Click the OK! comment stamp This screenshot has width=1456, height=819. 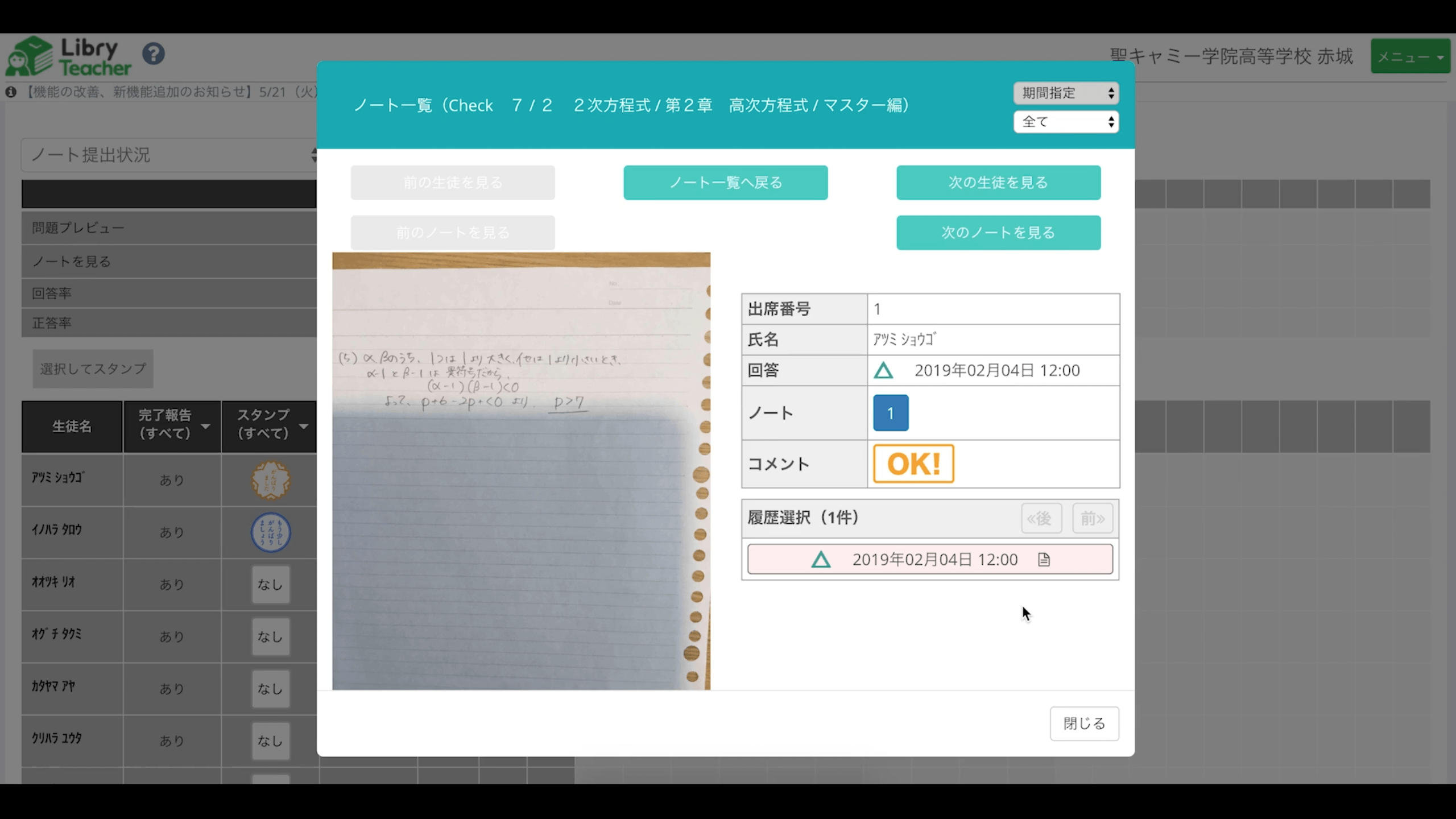[913, 464]
